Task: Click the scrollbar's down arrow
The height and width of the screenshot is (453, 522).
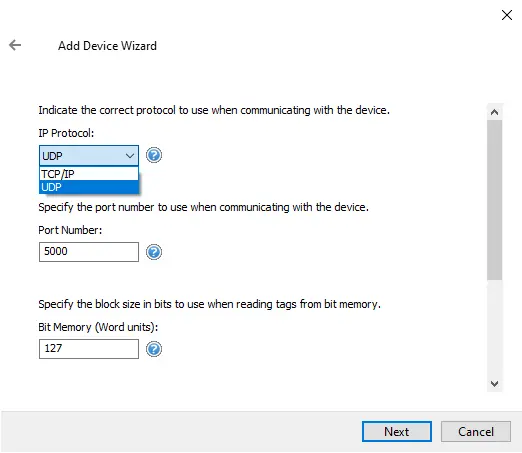Action: click(x=494, y=384)
